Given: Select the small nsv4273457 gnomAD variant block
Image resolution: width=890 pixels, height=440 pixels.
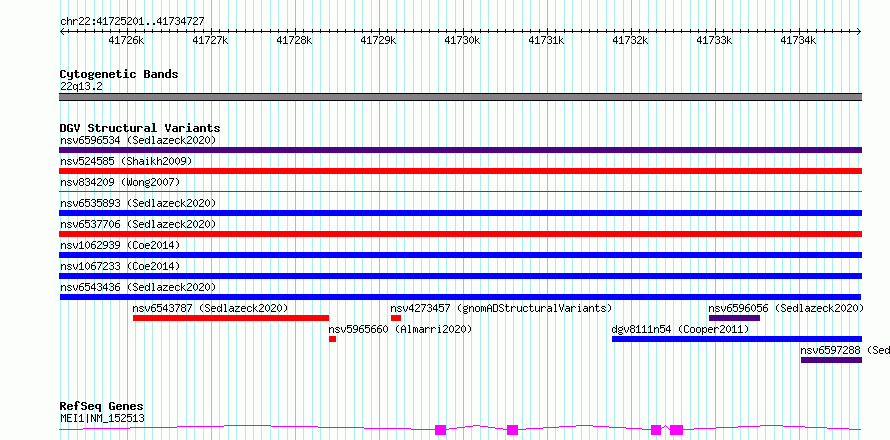Looking at the screenshot, I should (x=396, y=318).
